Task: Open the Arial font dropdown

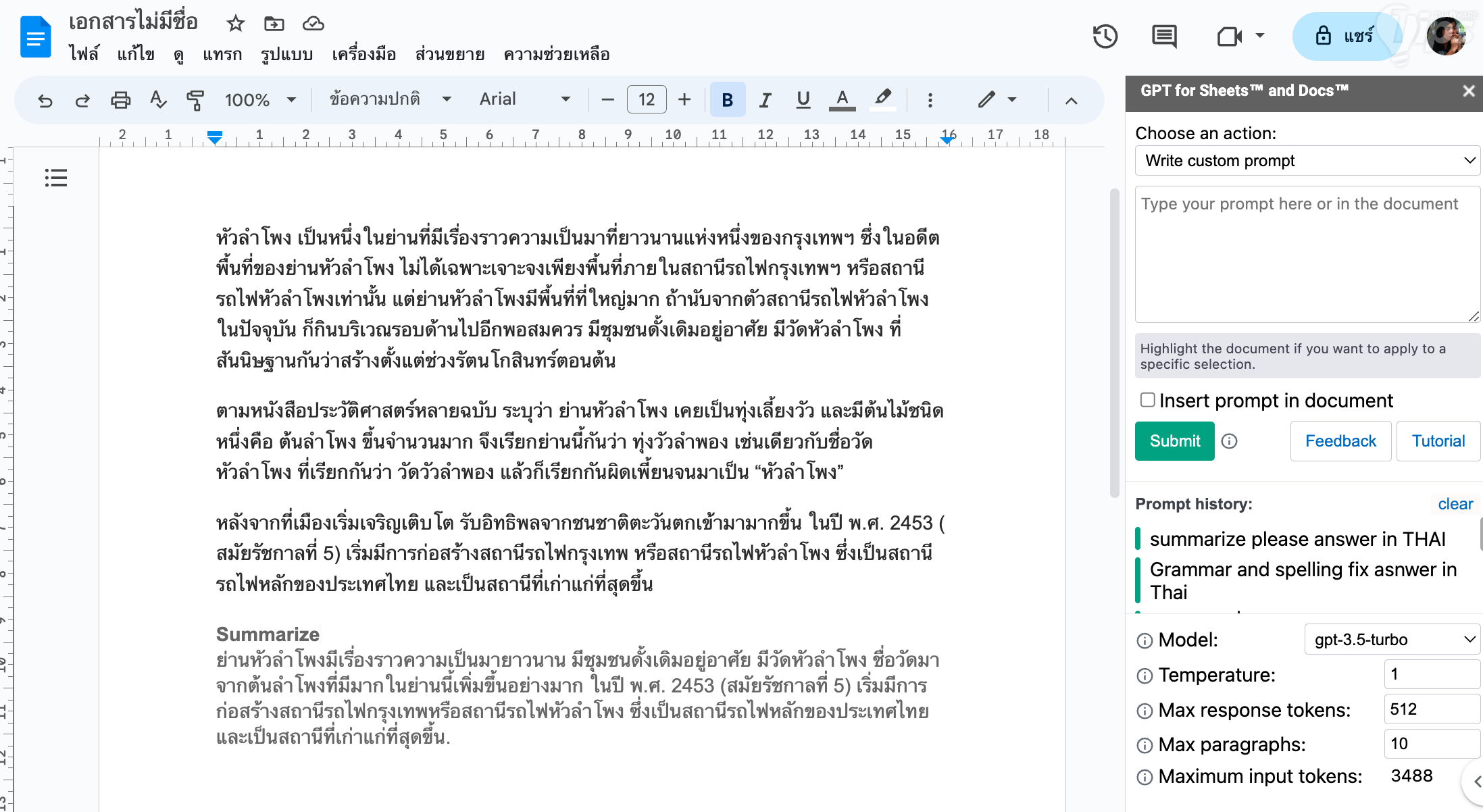Action: (525, 99)
